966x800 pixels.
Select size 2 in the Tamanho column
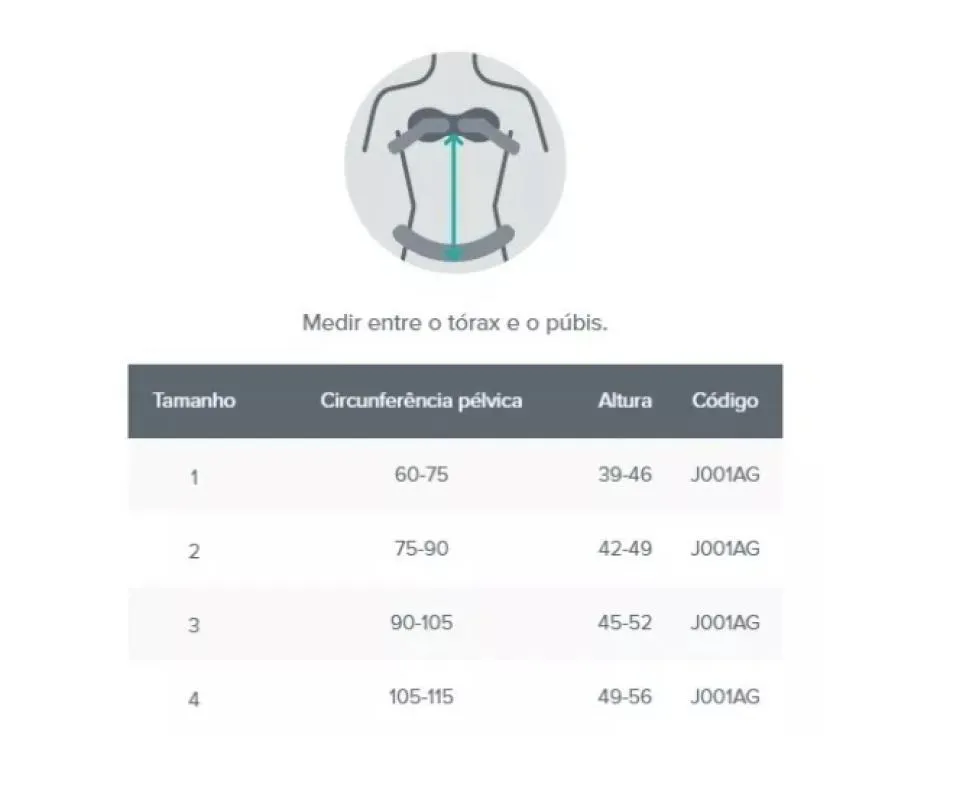pyautogui.click(x=194, y=551)
